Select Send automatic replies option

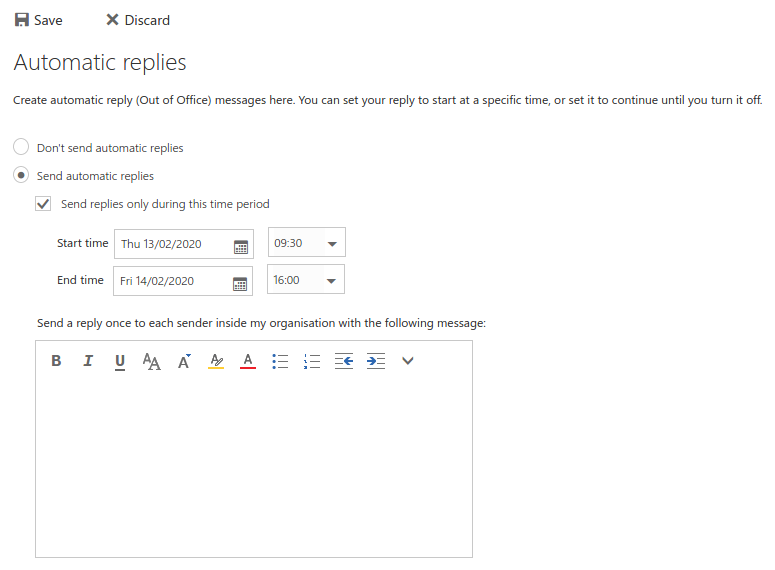pyautogui.click(x=21, y=175)
